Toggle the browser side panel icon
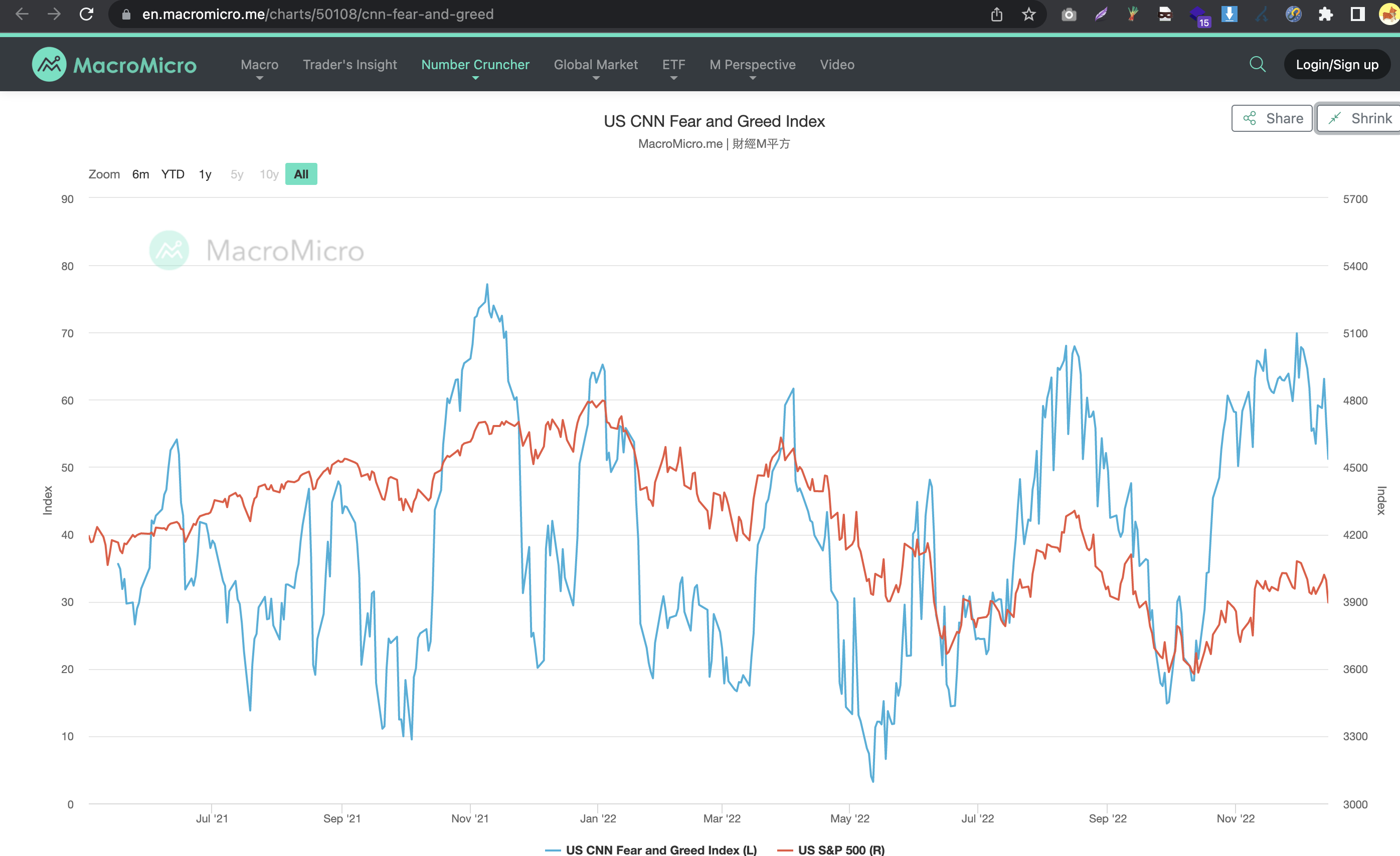 point(1358,14)
